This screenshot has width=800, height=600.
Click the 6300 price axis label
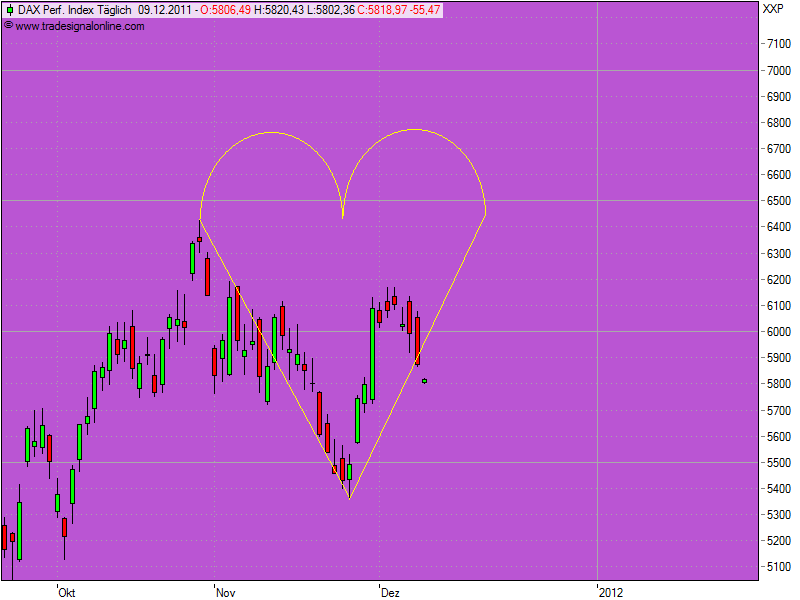pyautogui.click(x=779, y=254)
